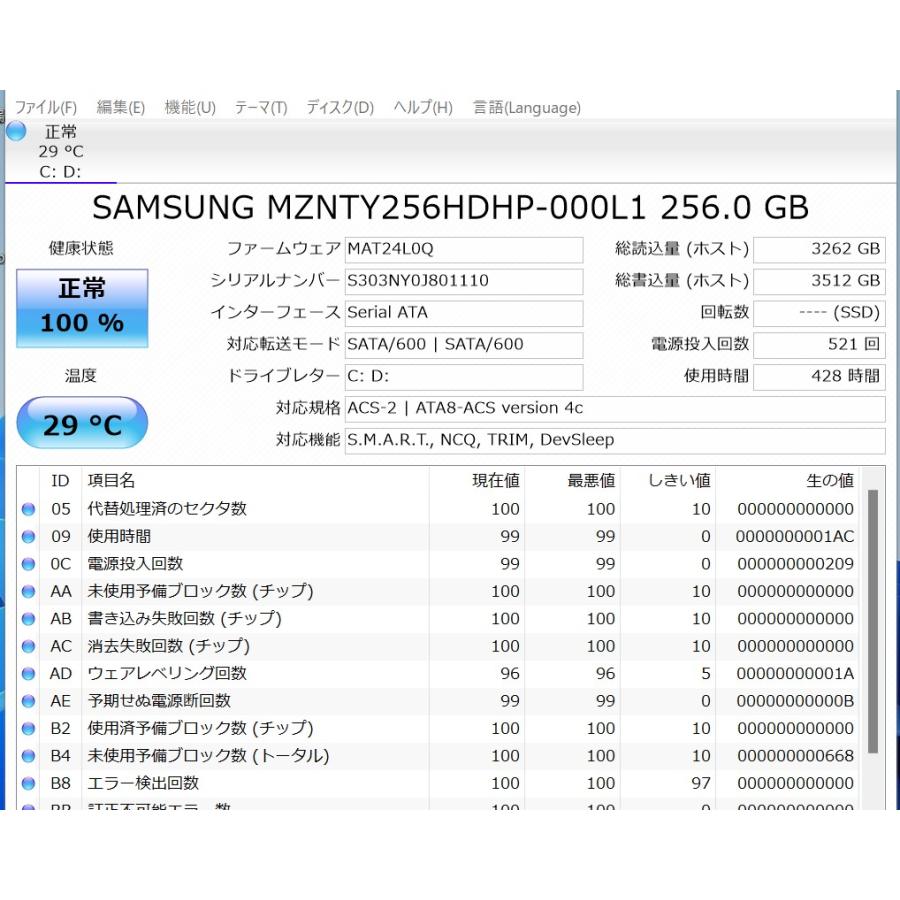Click the status dot for attribute B2
Screen dimensions: 900x900
[x=28, y=728]
